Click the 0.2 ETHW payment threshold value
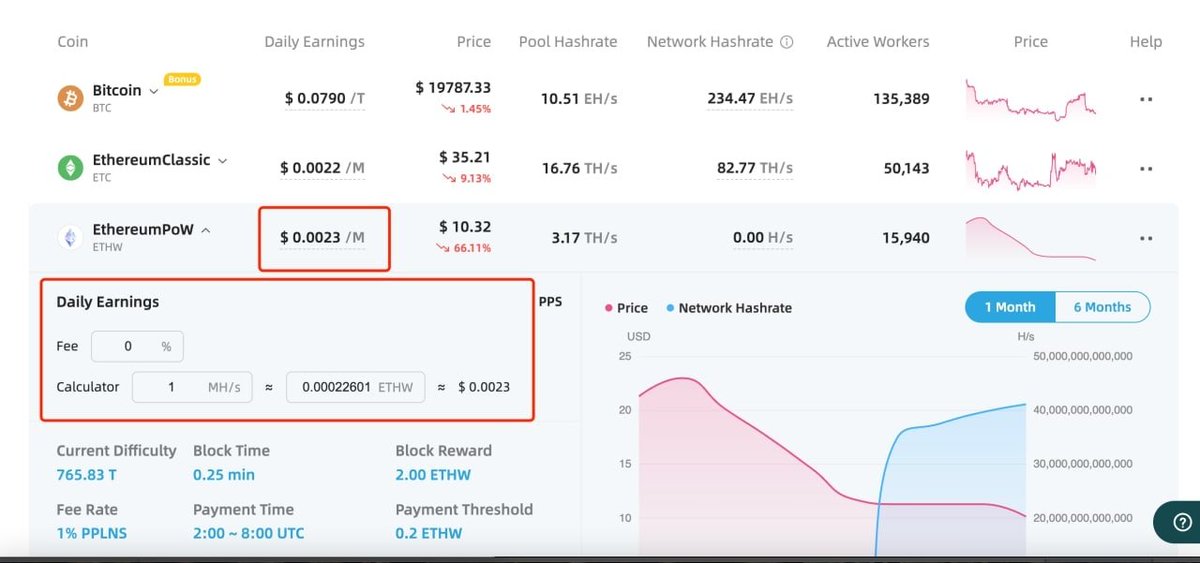Image resolution: width=1200 pixels, height=563 pixels. (x=429, y=533)
